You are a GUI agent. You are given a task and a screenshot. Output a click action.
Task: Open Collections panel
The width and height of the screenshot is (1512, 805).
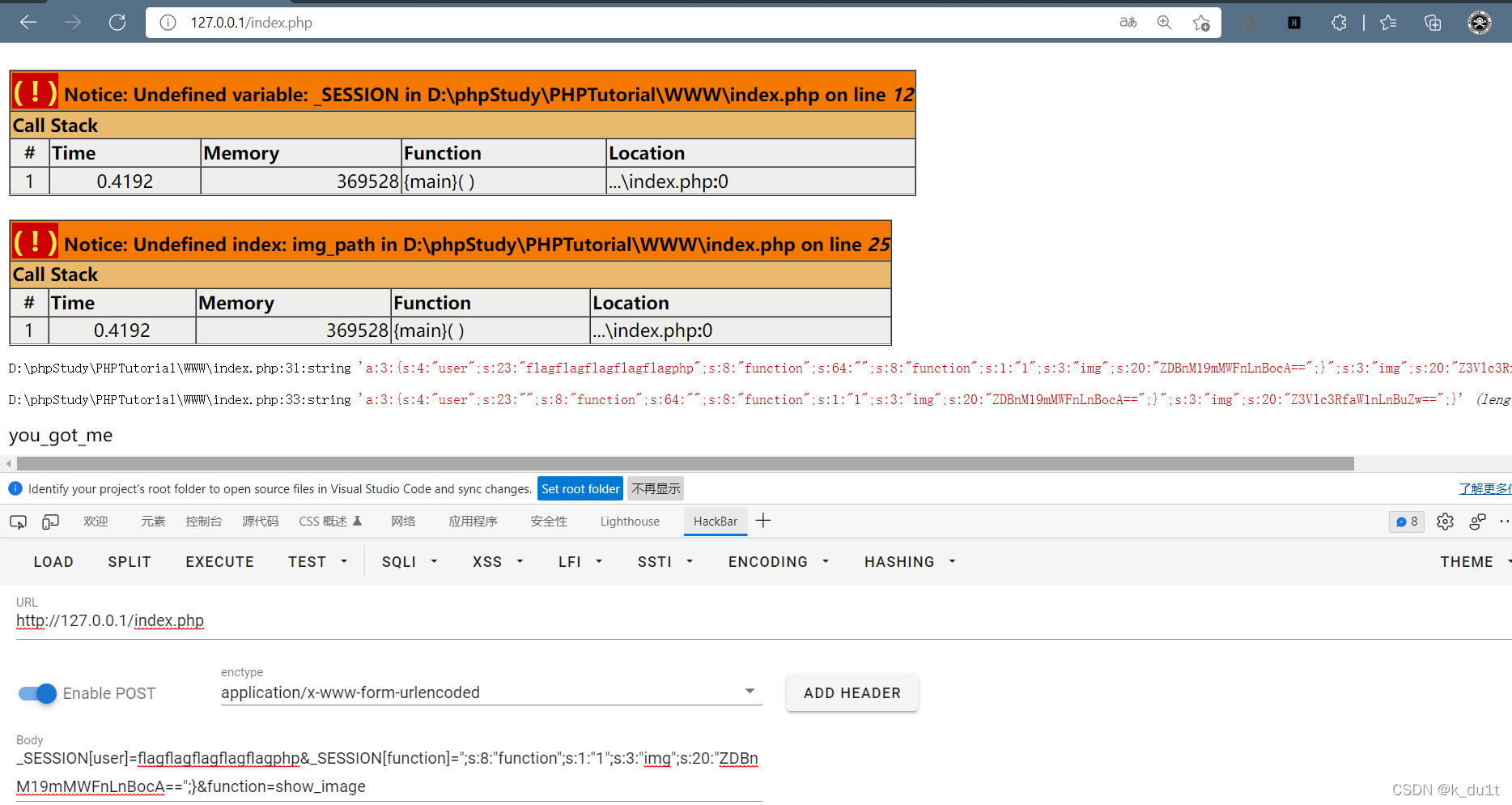[1433, 23]
